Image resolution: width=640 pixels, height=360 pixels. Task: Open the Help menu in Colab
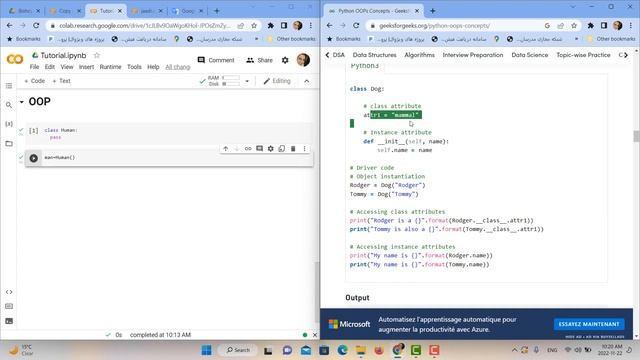(x=153, y=67)
